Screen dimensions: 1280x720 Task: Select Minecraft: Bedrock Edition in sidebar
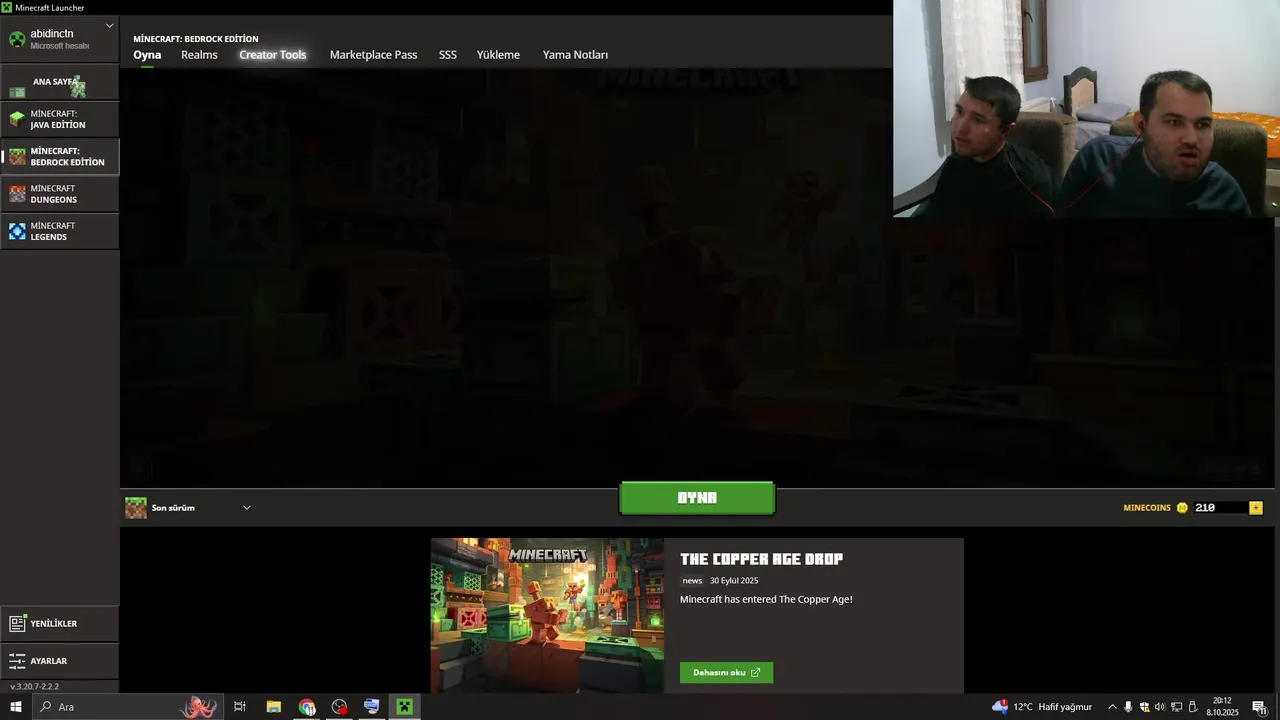point(59,157)
